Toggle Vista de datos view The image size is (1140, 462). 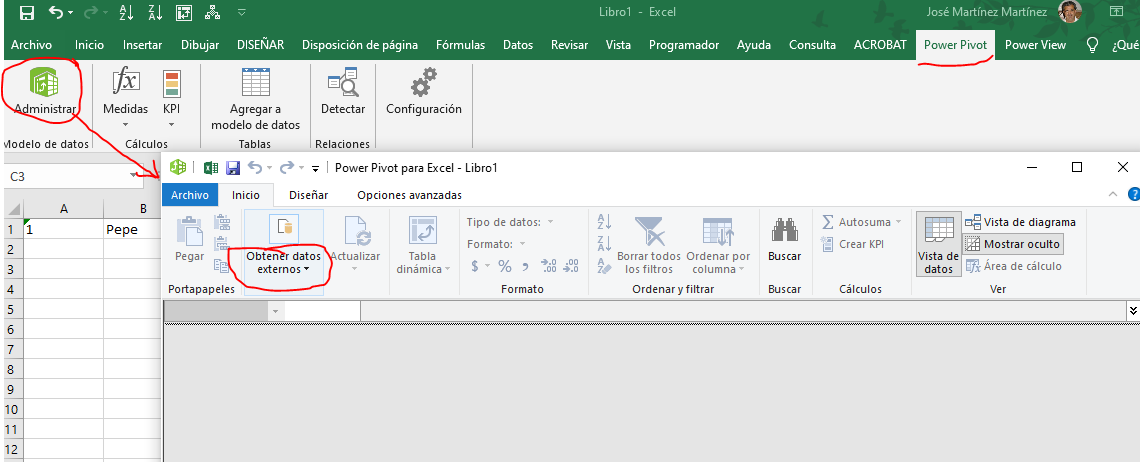point(939,245)
